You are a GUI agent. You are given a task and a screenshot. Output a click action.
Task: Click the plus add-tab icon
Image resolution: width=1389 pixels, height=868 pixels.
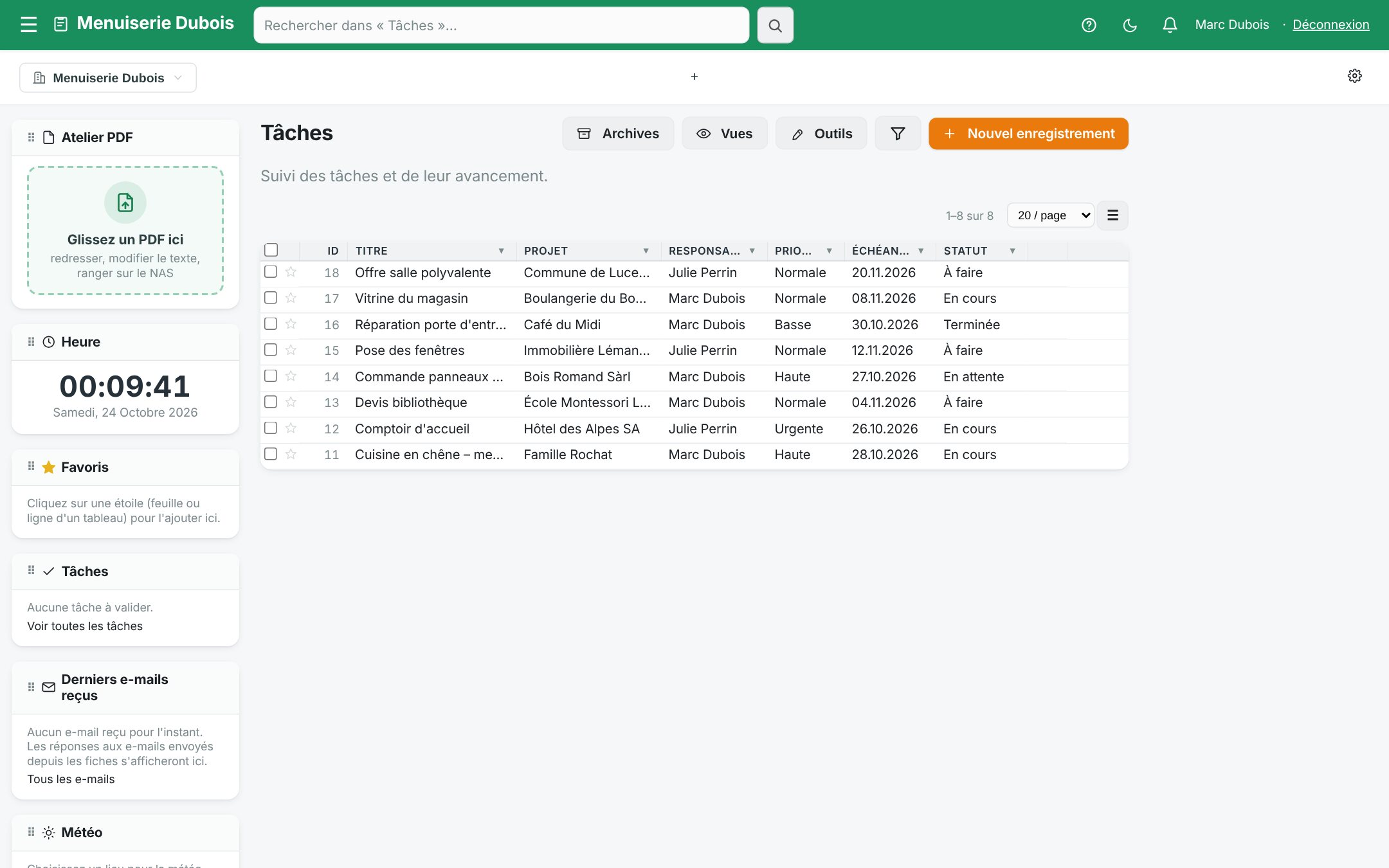[x=694, y=77]
